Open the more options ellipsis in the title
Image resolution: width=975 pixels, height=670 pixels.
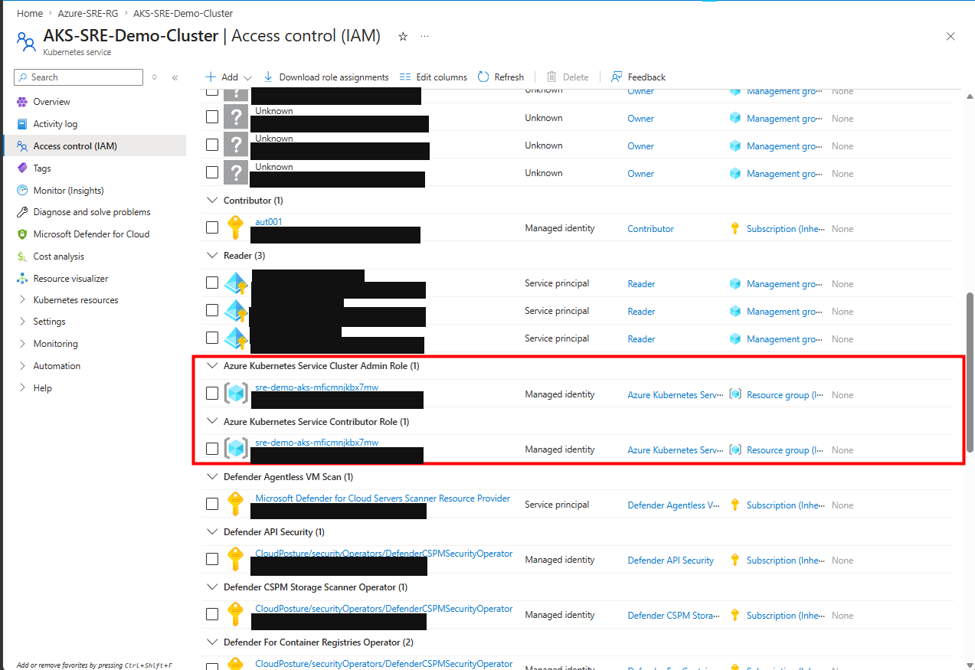[425, 37]
